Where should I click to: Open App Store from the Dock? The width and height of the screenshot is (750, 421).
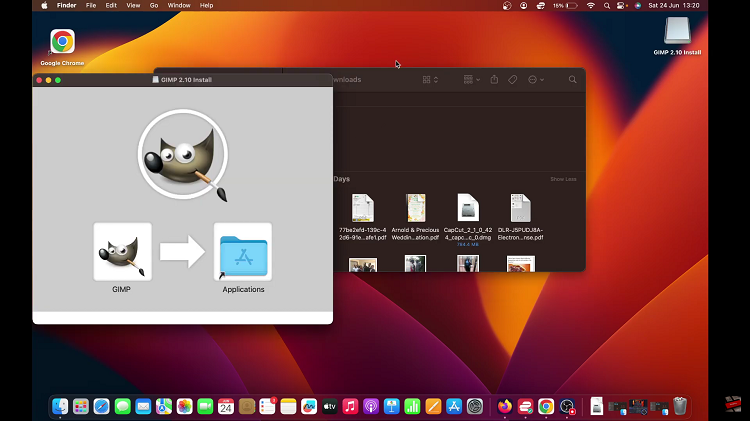pyautogui.click(x=454, y=407)
